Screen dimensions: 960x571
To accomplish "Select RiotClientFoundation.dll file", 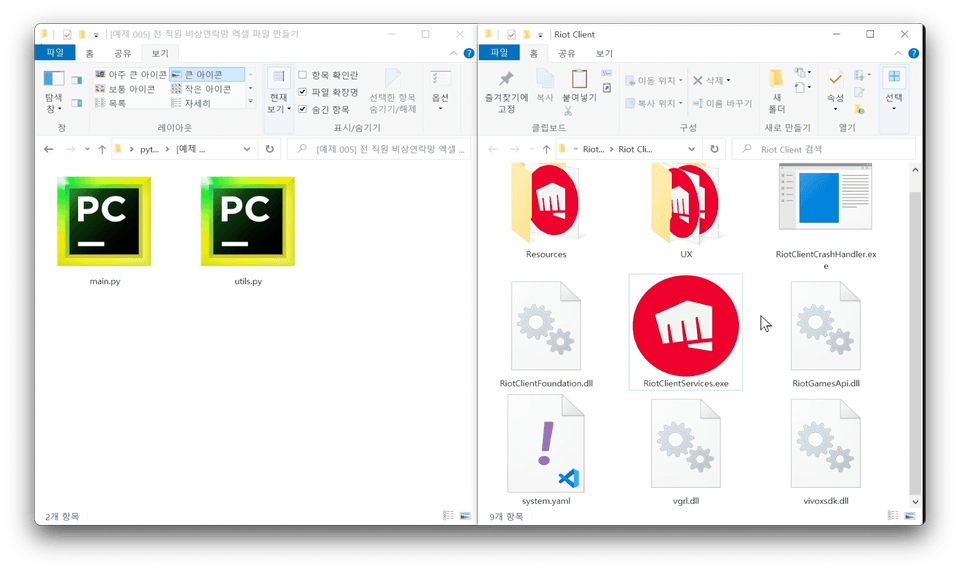I will (x=546, y=326).
